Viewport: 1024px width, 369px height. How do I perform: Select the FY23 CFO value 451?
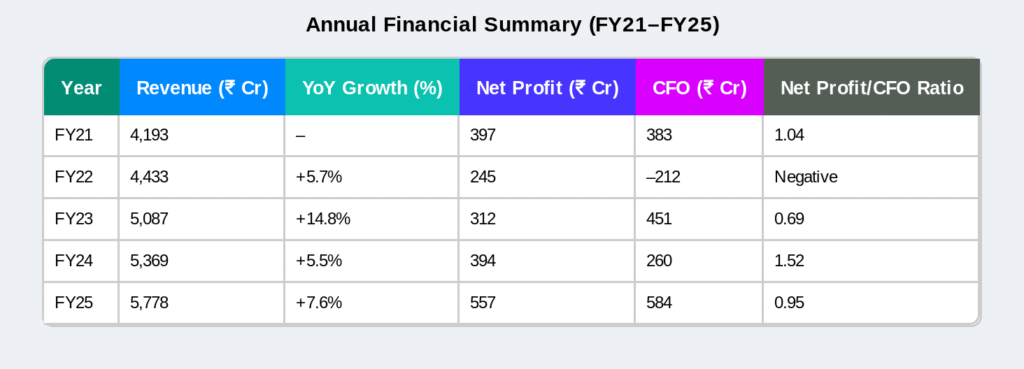coord(658,219)
